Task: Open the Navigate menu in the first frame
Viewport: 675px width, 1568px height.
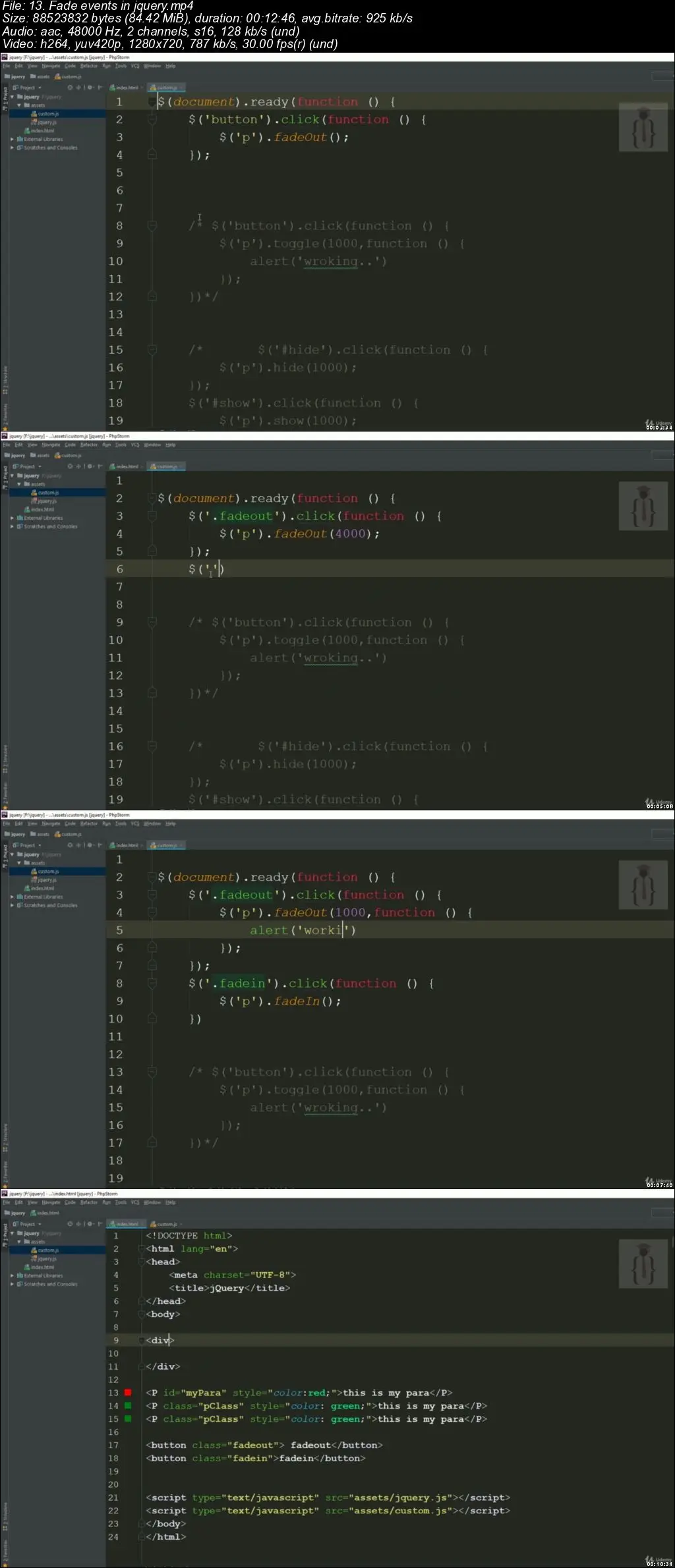Action: (51, 67)
